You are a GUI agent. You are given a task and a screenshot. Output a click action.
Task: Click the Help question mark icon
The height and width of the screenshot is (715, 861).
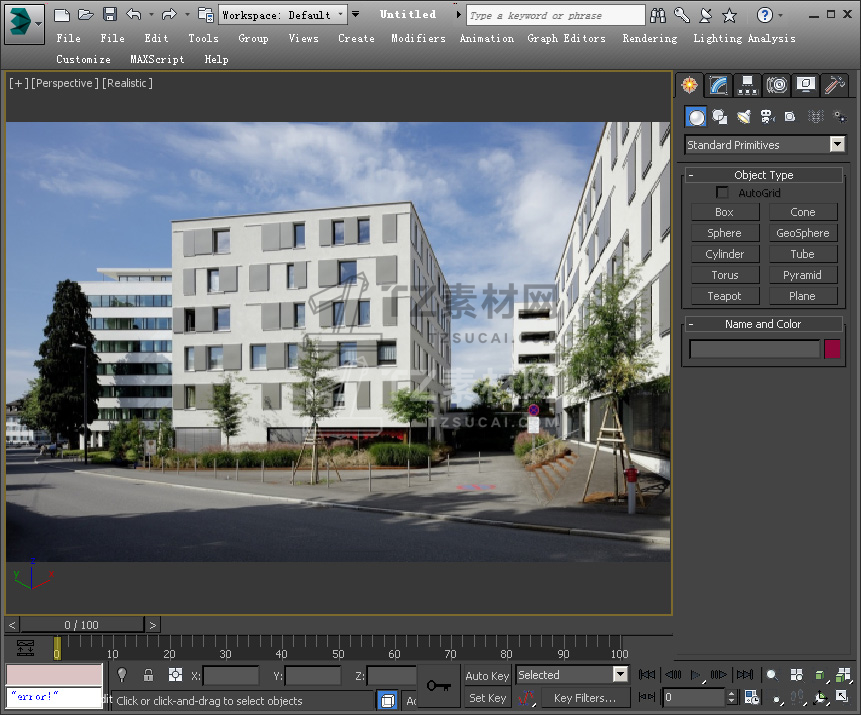764,15
